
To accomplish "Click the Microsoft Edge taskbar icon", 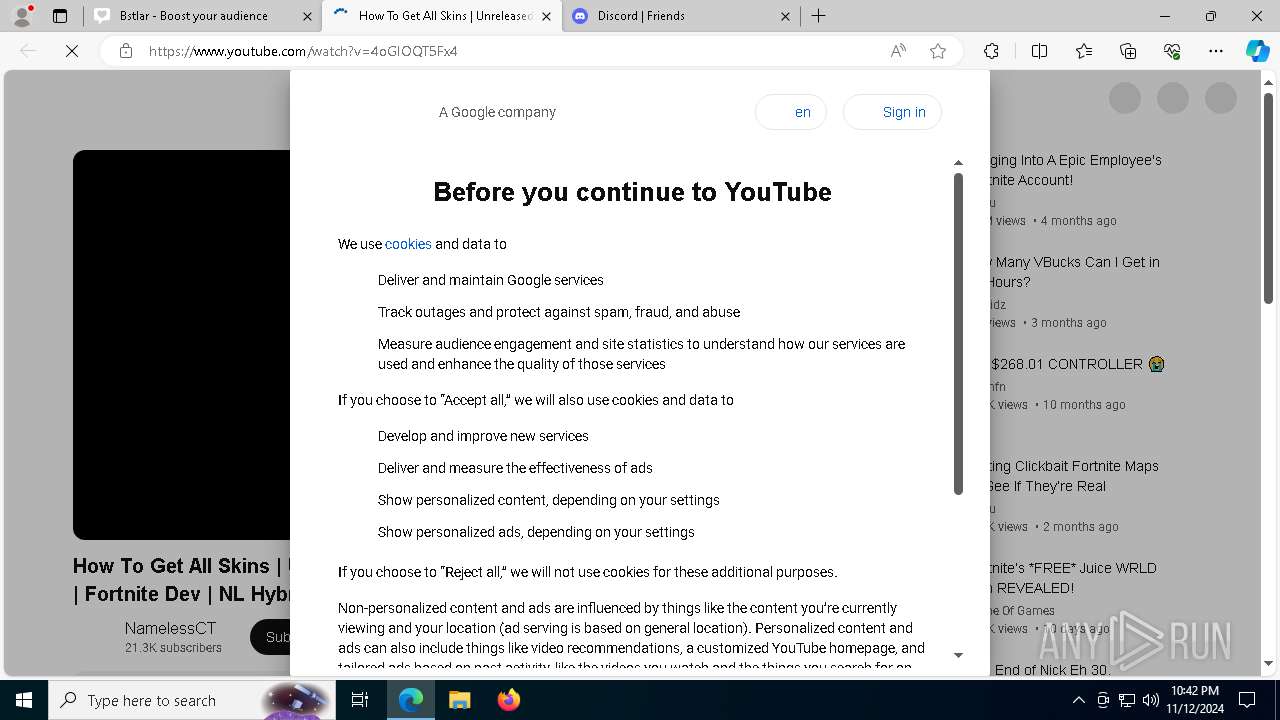I will 411,700.
